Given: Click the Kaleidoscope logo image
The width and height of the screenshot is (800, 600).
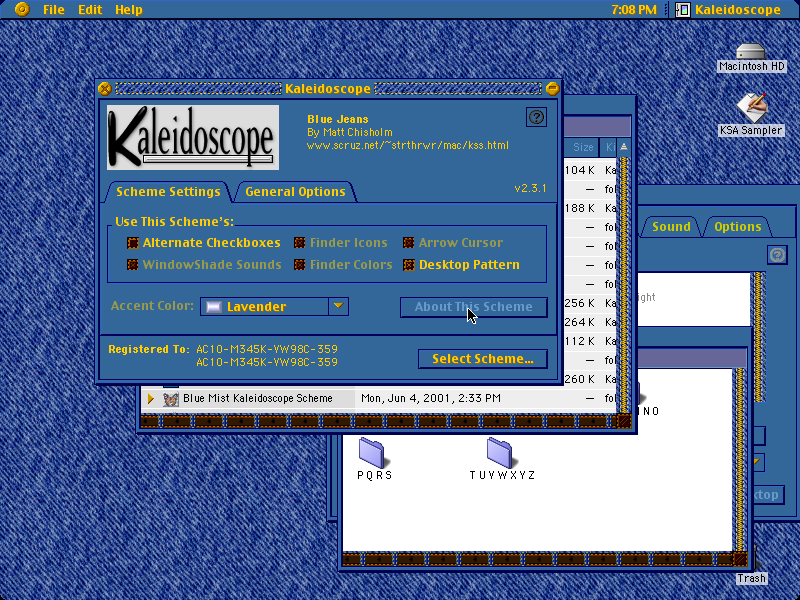Looking at the screenshot, I should pyautogui.click(x=193, y=137).
